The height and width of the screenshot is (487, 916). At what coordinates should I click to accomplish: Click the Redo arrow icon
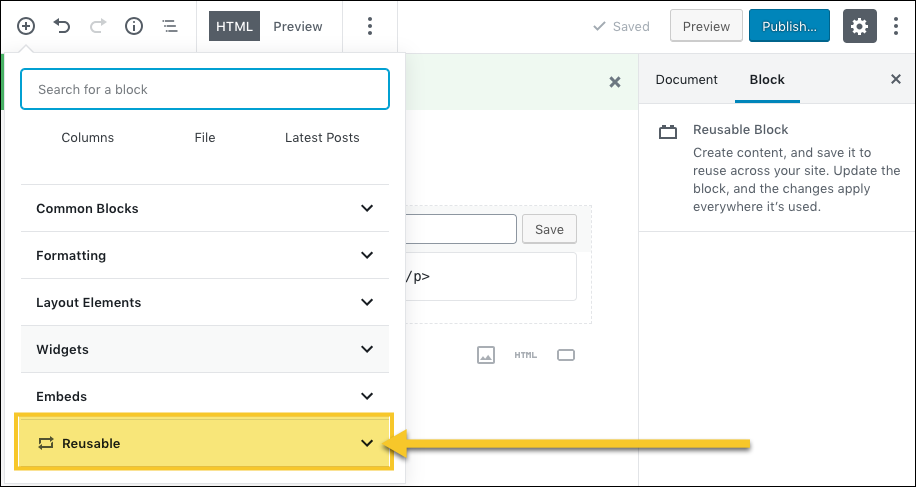(98, 26)
